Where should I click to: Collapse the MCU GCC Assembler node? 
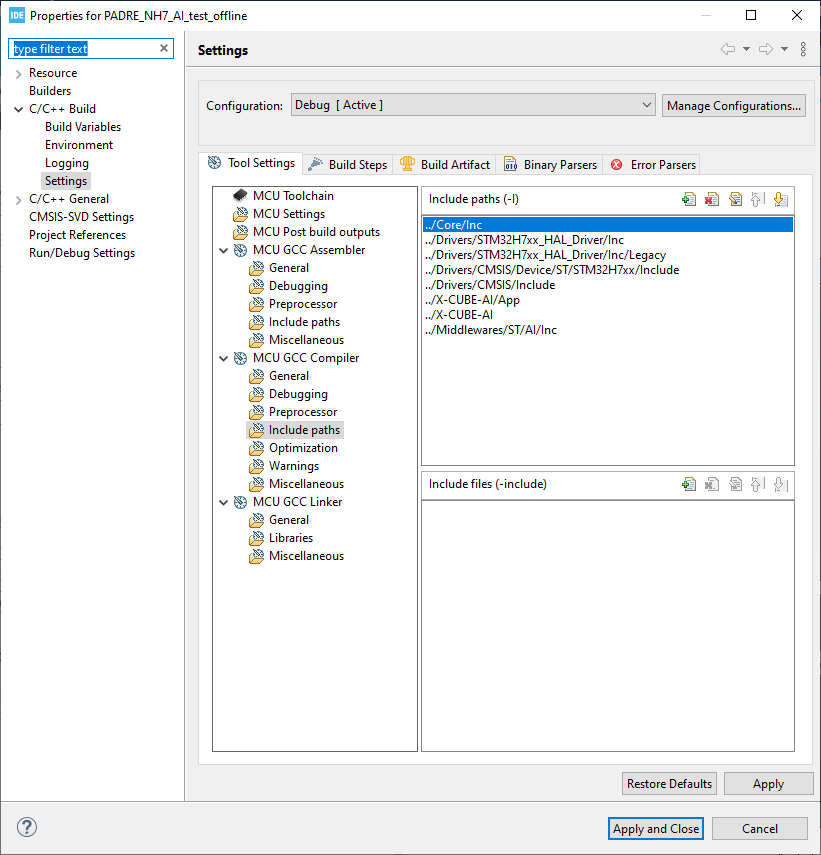pyautogui.click(x=224, y=250)
